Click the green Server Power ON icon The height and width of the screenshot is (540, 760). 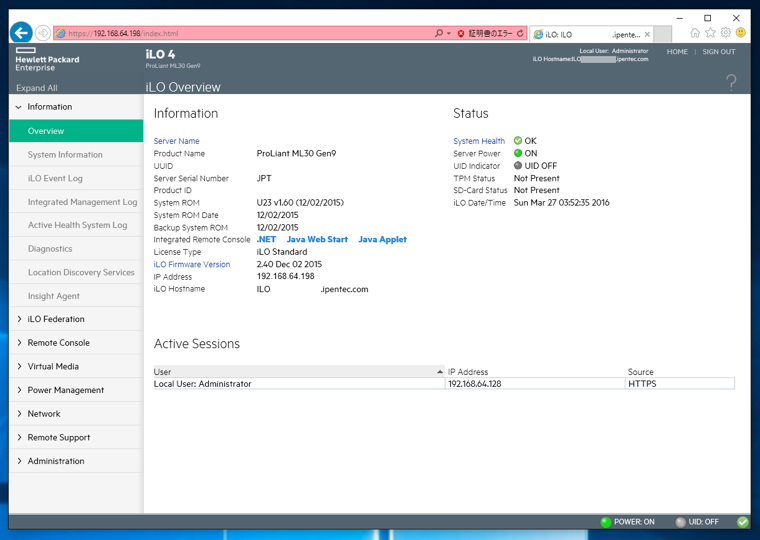pyautogui.click(x=518, y=153)
